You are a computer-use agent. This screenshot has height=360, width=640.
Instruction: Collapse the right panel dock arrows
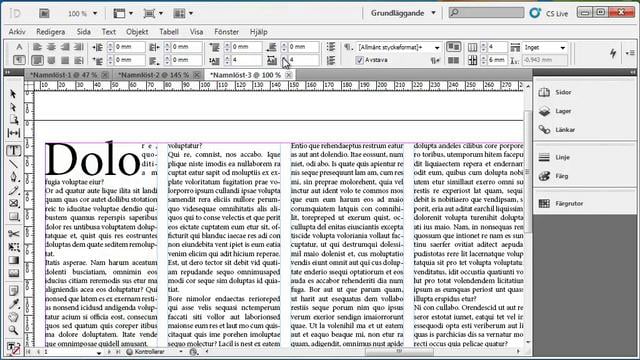pos(633,72)
